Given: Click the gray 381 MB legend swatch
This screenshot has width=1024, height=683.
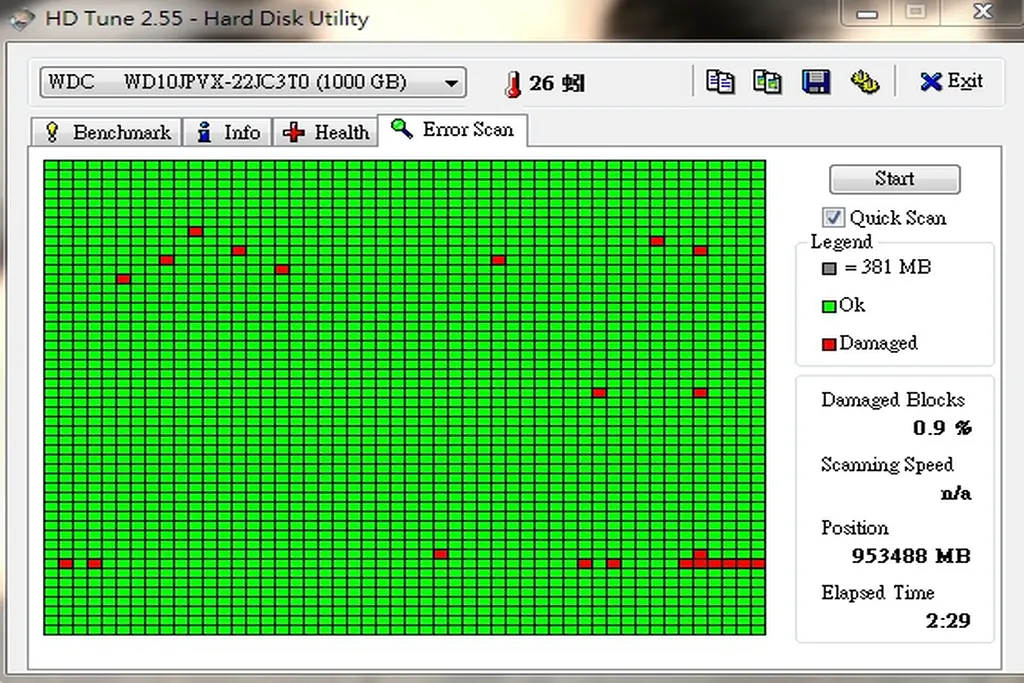Looking at the screenshot, I should (828, 268).
